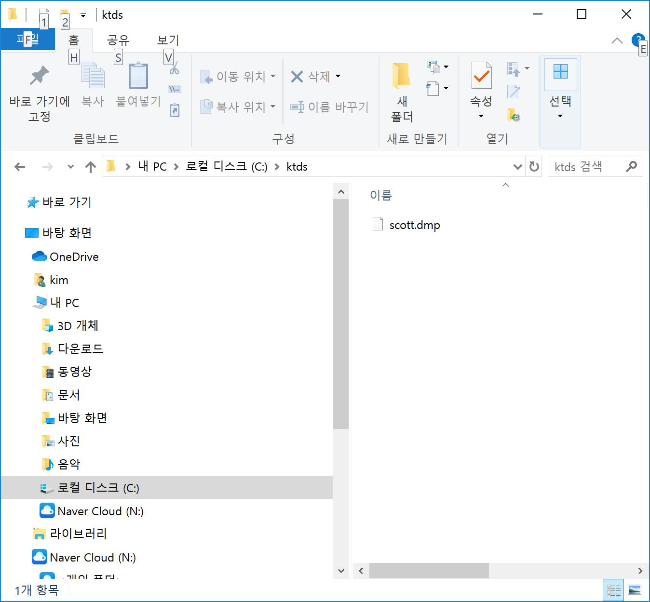This screenshot has width=650, height=602.
Task: Click the paste shortcut icon
Action: (175, 110)
